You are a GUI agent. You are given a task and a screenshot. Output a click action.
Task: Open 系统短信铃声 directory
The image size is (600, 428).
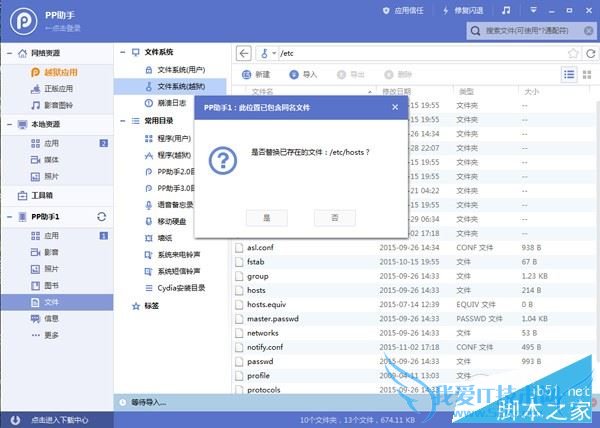173,272
